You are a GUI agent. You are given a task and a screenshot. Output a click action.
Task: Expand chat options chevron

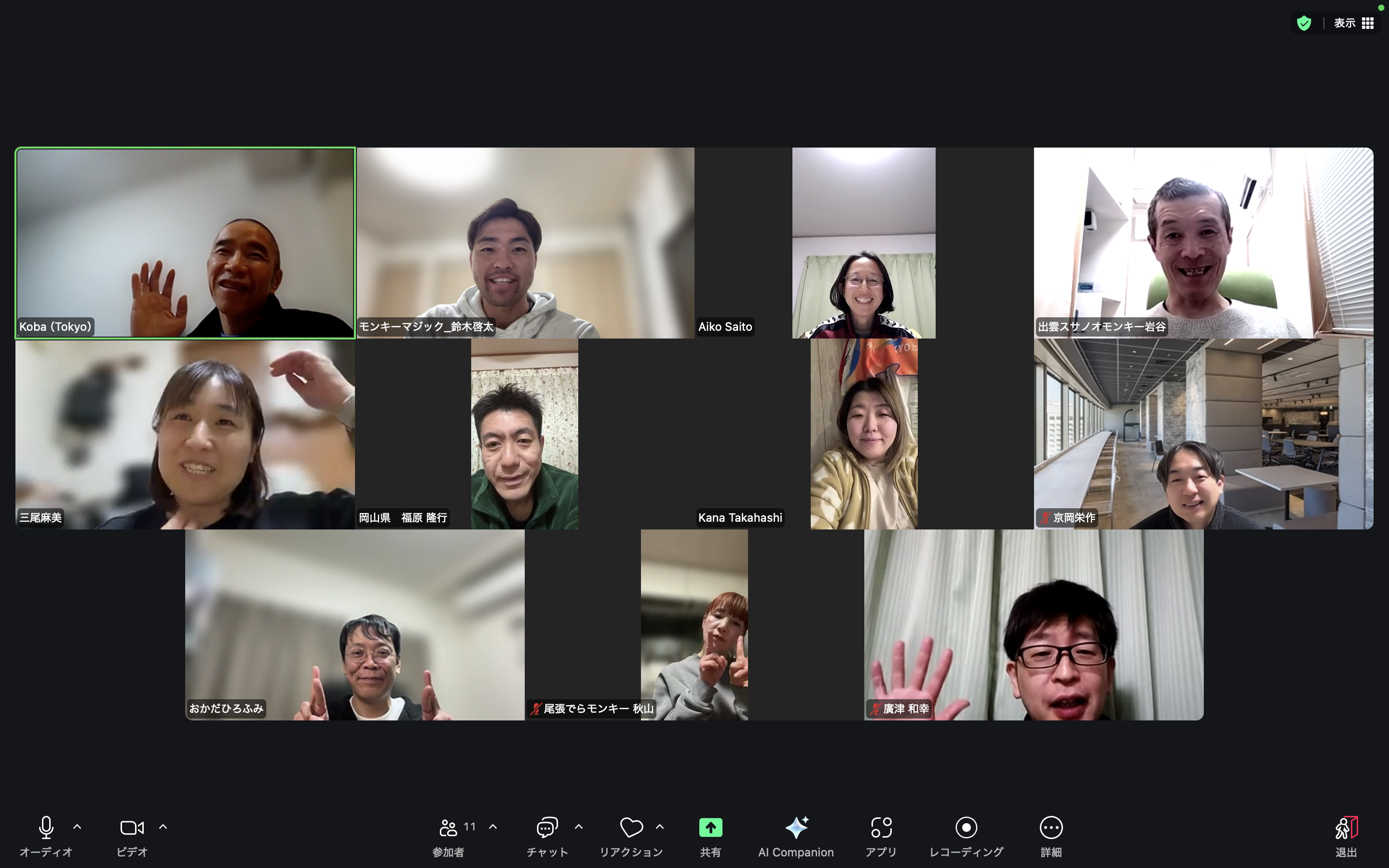579,827
